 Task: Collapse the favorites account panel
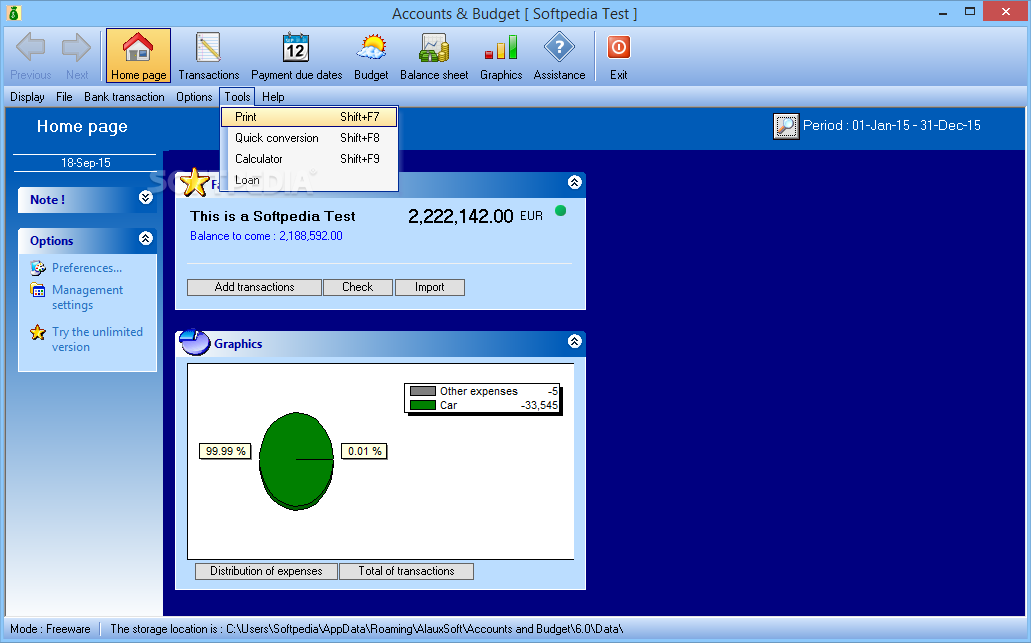click(575, 182)
